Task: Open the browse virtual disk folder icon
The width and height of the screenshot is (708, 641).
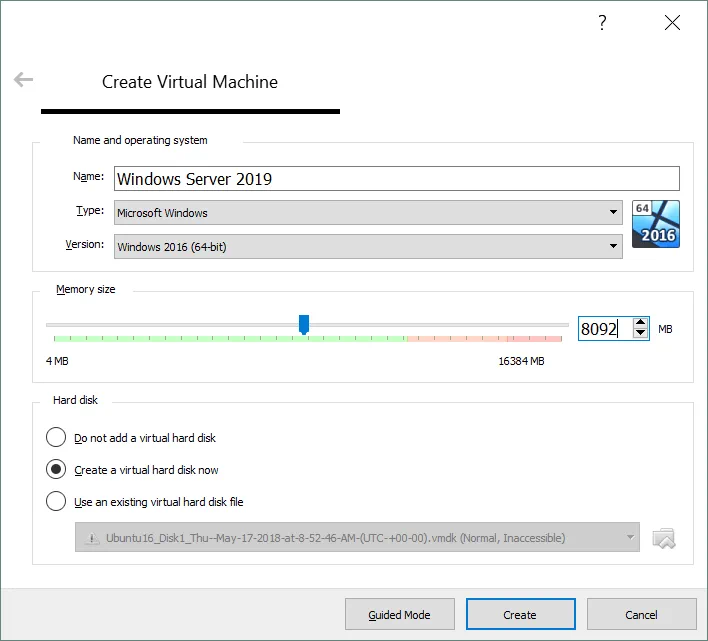Action: (x=663, y=538)
